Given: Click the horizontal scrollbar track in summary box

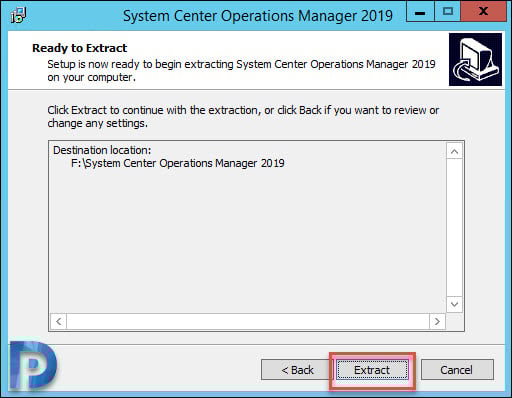Looking at the screenshot, I should tap(248, 321).
